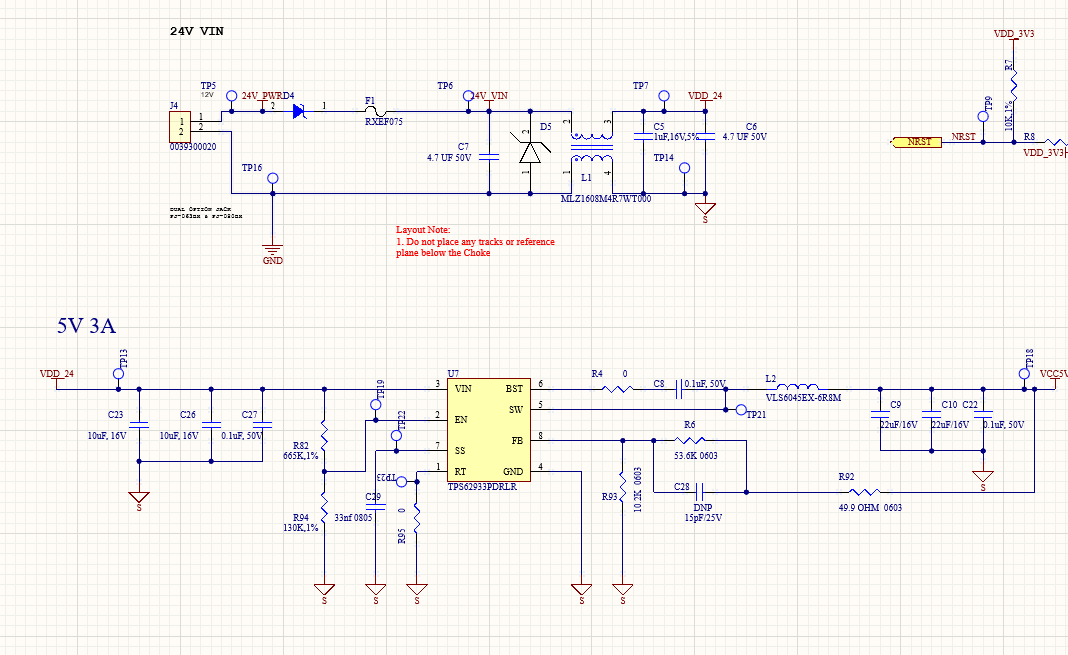Select test point TP21 circle
Screen dimensions: 1068x655
tap(741, 410)
